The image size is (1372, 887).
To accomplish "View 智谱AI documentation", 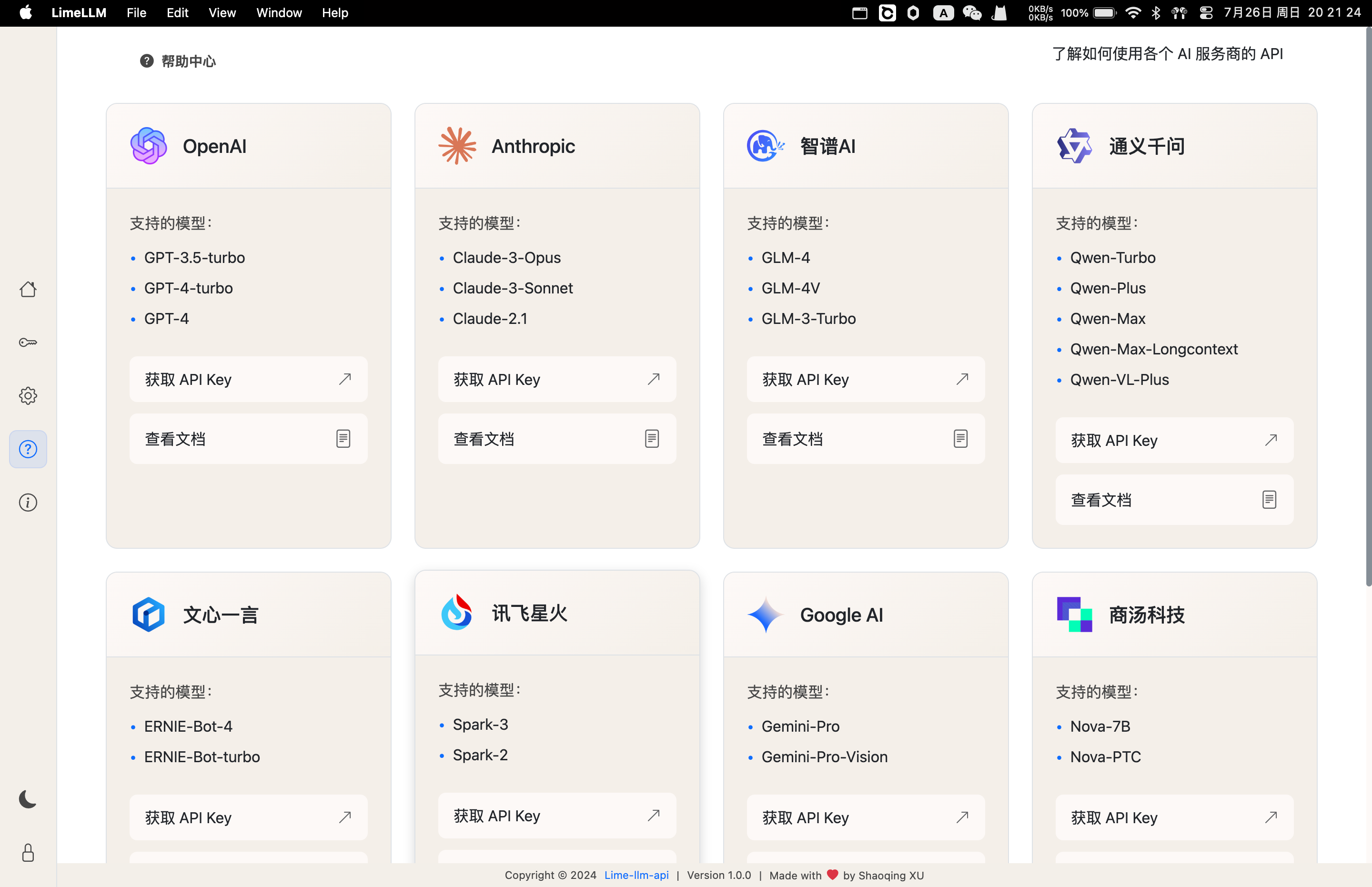I will (866, 439).
